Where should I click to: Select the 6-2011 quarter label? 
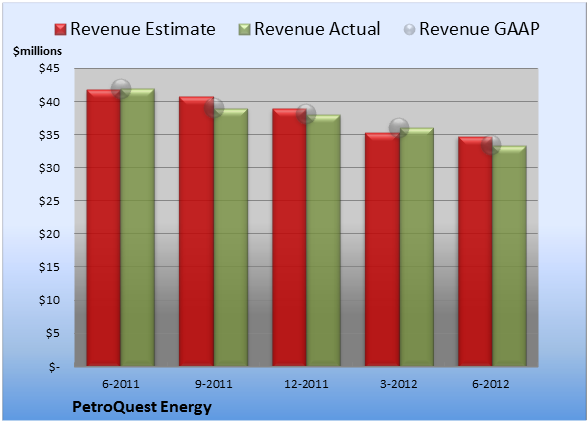121,384
